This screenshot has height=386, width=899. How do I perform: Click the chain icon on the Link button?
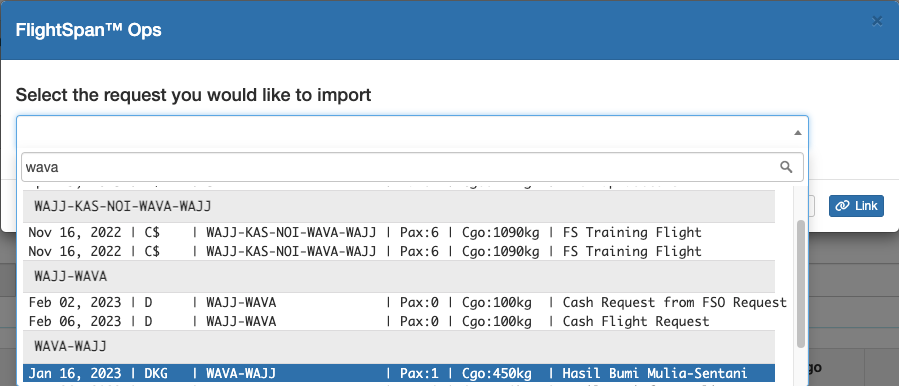tap(842, 206)
